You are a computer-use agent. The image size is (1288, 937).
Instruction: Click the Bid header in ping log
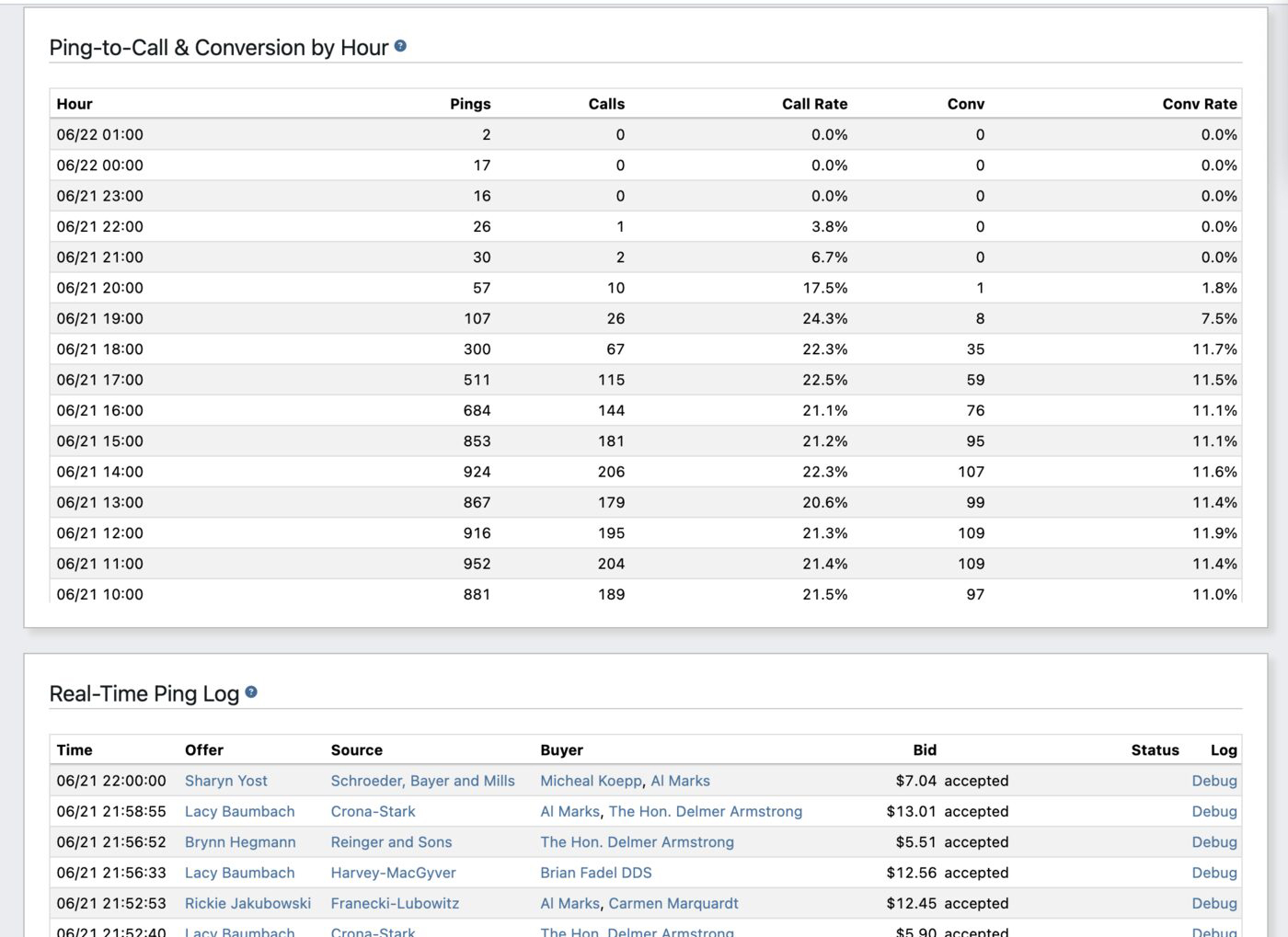pos(925,749)
